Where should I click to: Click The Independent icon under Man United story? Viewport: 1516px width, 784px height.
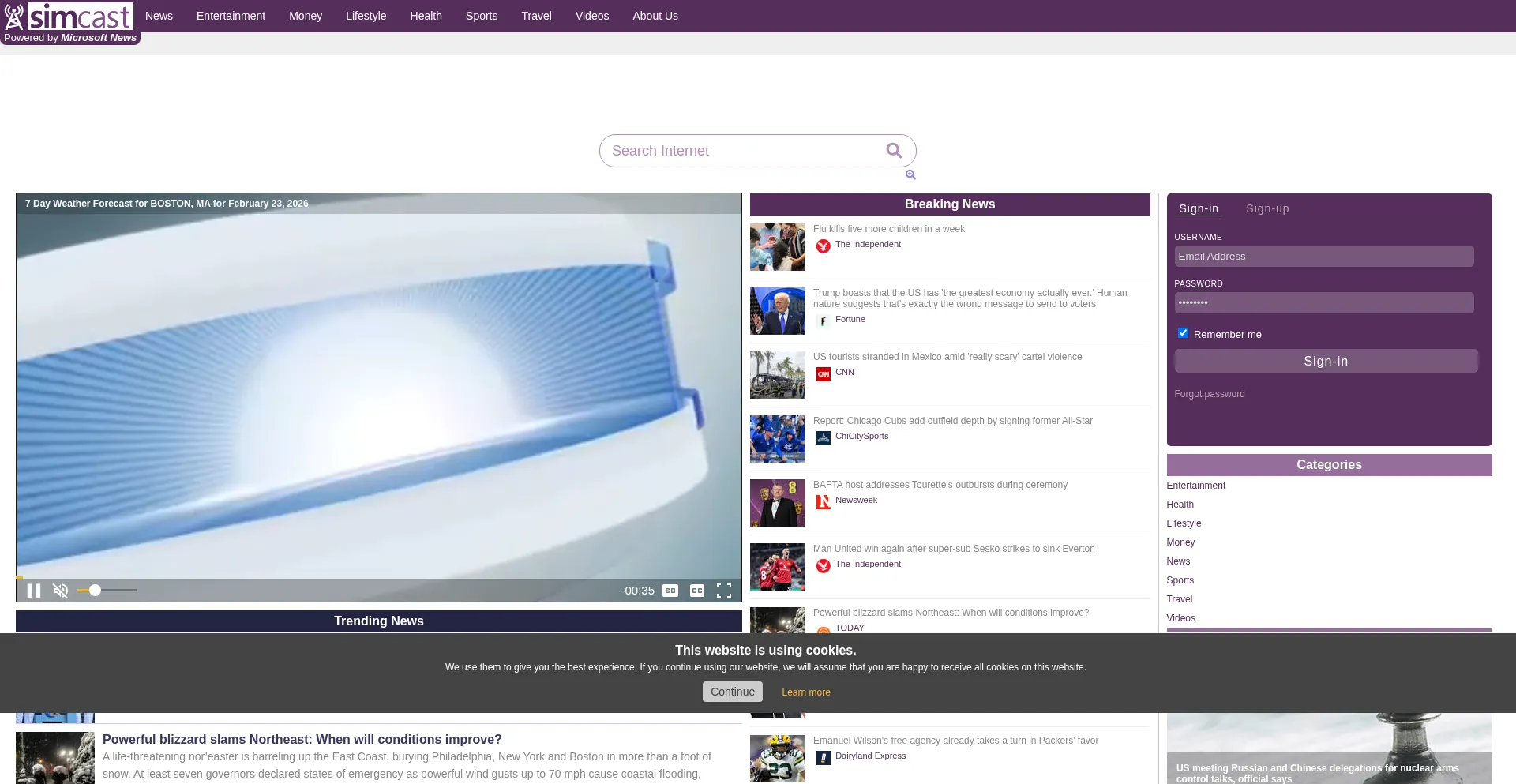[x=824, y=566]
